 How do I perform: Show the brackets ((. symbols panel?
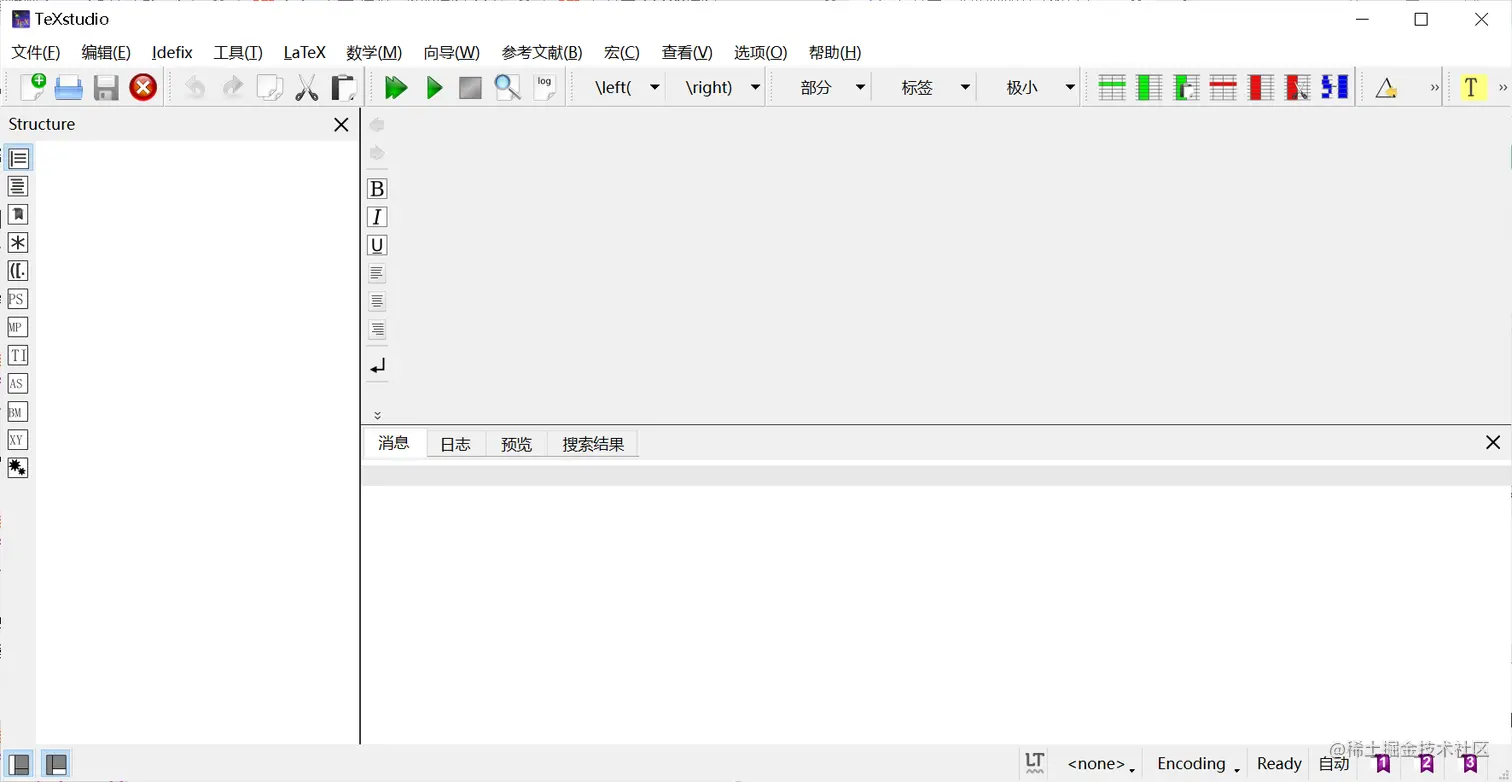[18, 270]
